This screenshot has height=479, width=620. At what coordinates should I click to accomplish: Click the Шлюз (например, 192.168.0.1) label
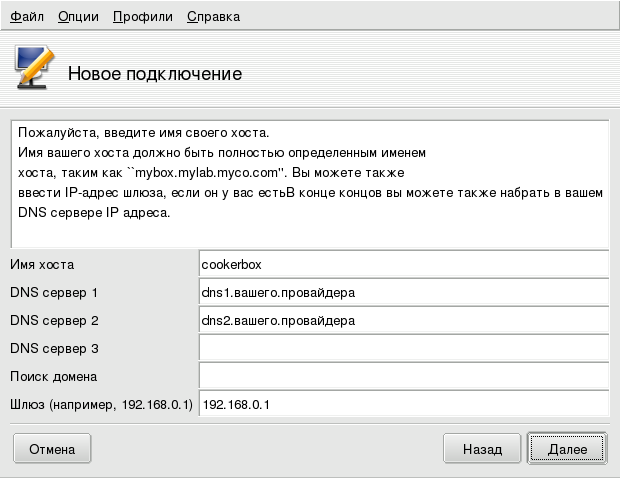tap(101, 405)
